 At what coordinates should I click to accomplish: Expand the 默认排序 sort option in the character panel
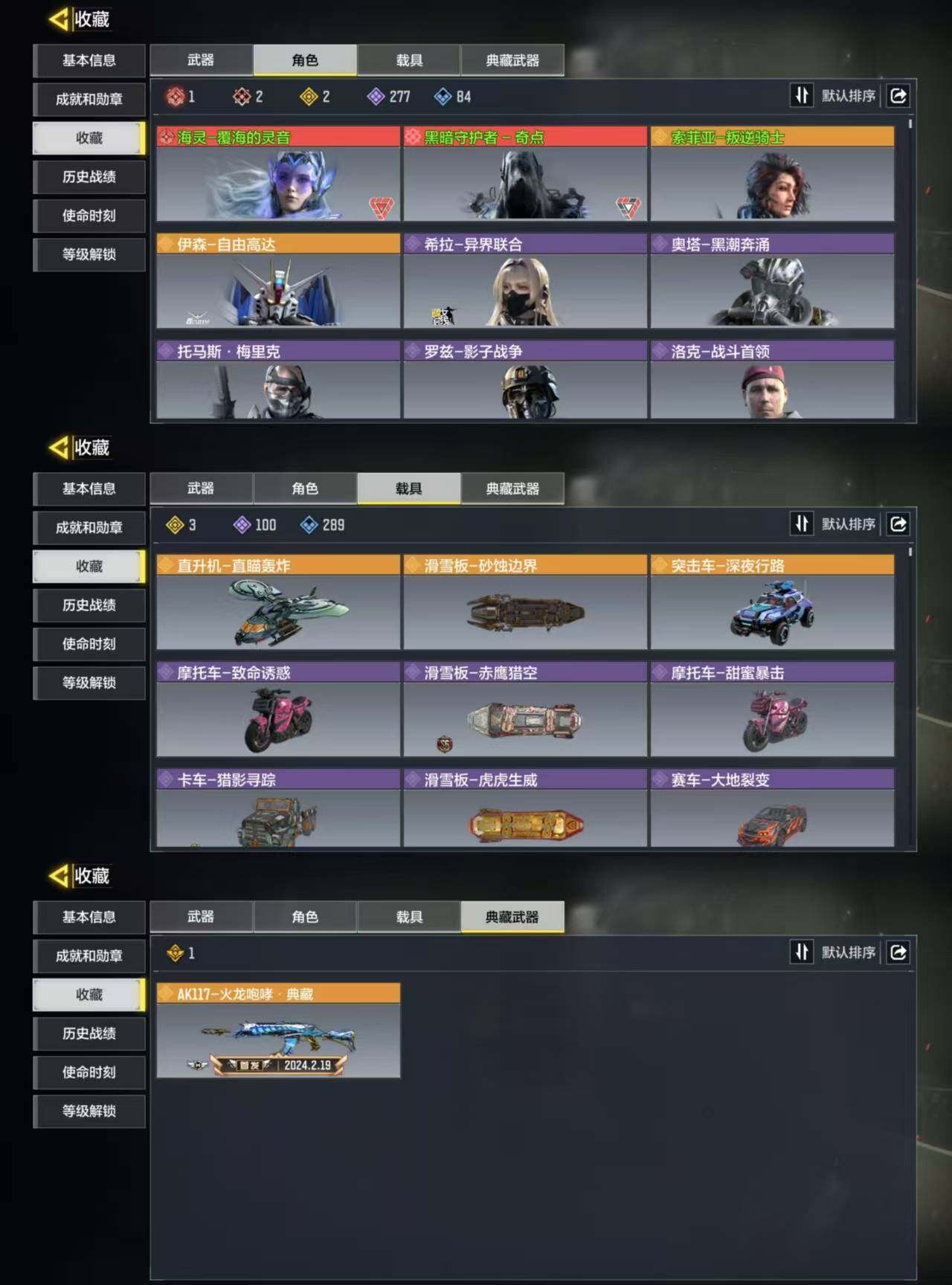[849, 96]
